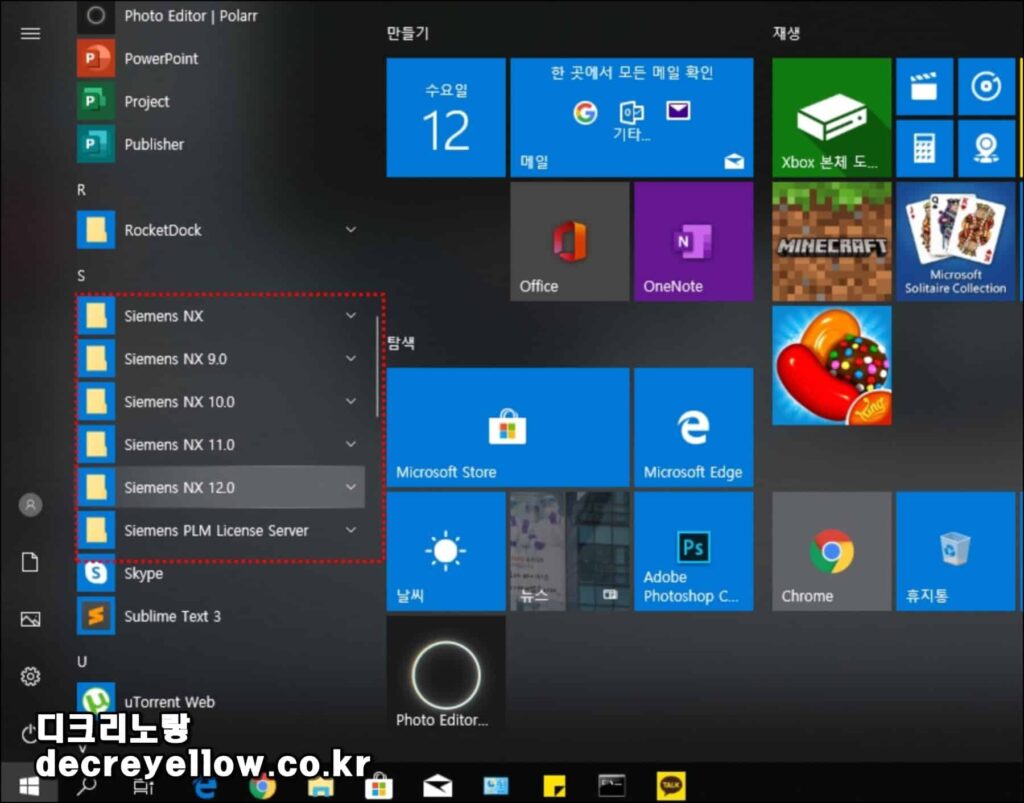Expand Siemens NX 12.0 chevron
Screen dimensions: 1024x803
351,488
